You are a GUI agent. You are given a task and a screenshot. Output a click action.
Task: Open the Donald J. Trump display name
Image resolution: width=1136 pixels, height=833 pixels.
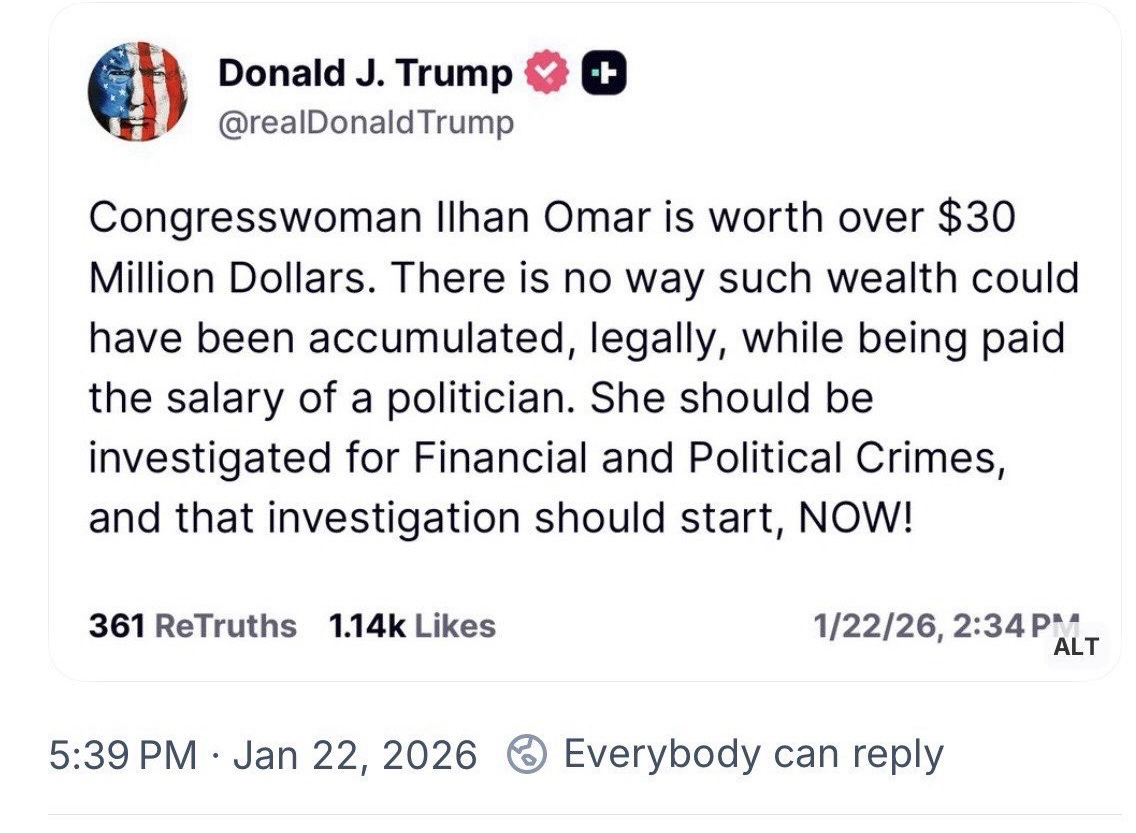365,73
